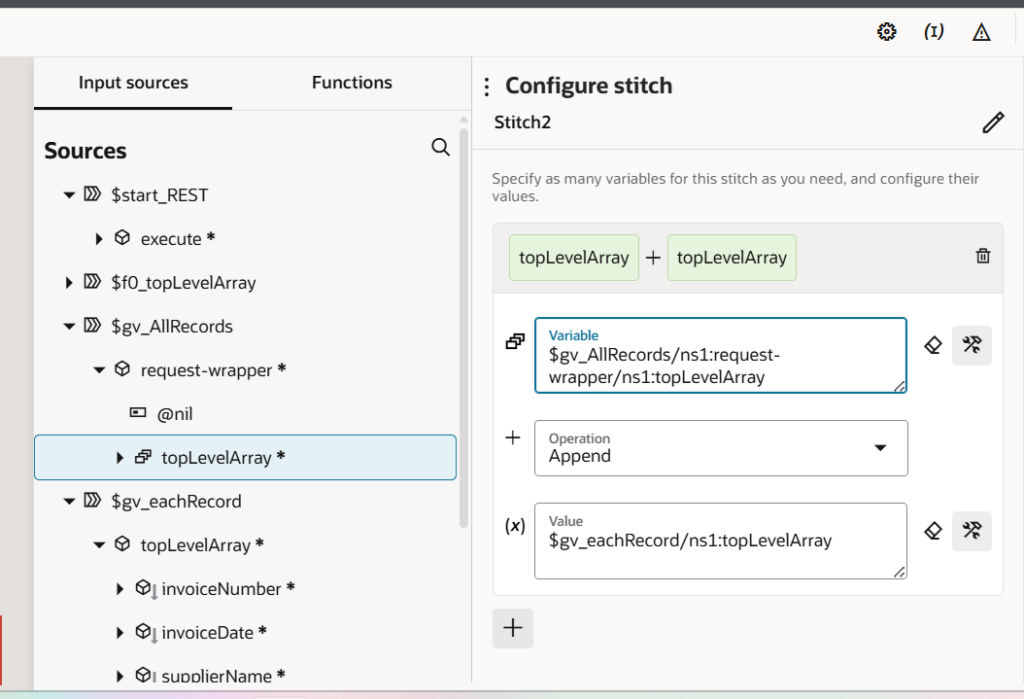Open the Operation dropdown set to Append
The image size is (1024, 699).
720,447
